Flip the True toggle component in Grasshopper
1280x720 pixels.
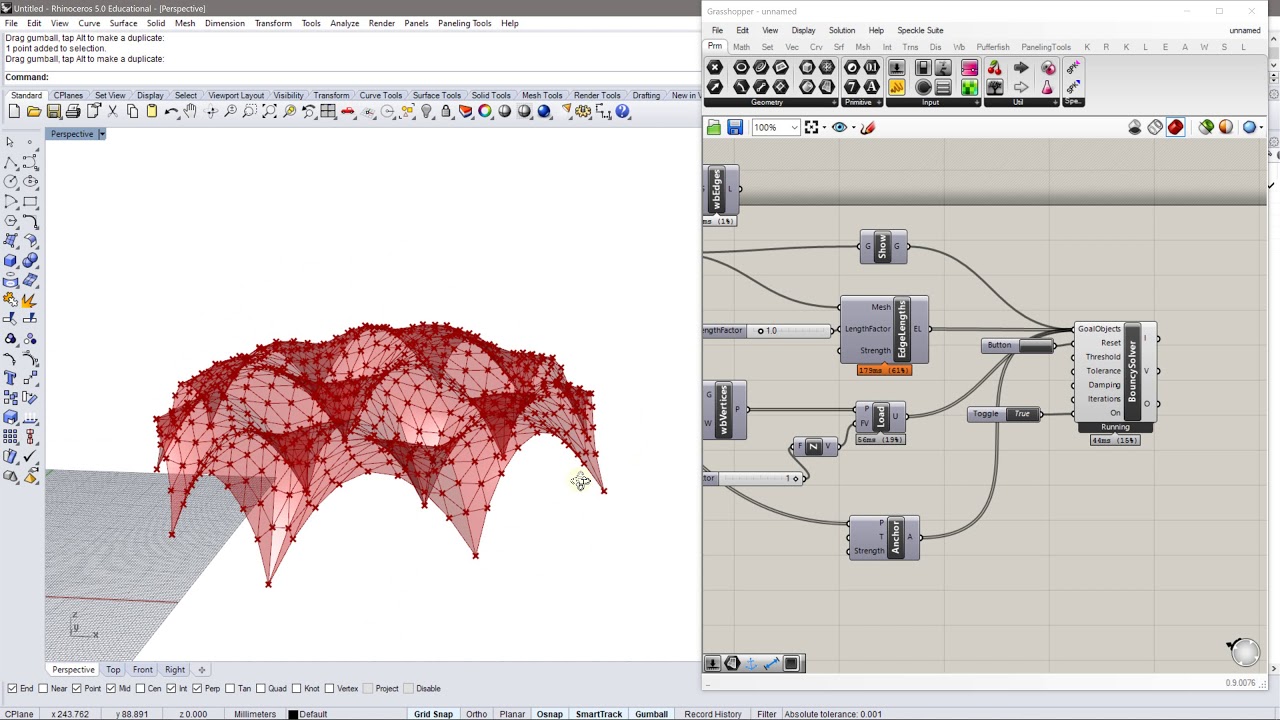(x=1022, y=414)
